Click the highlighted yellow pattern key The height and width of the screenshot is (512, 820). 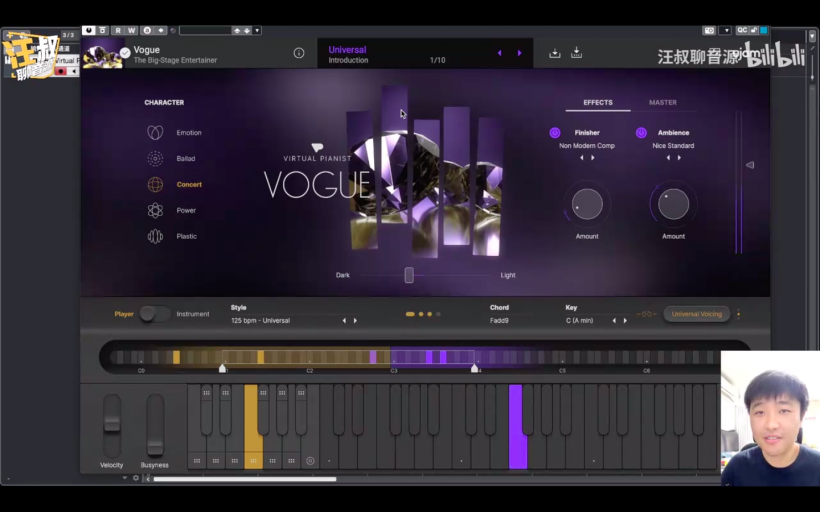point(253,426)
